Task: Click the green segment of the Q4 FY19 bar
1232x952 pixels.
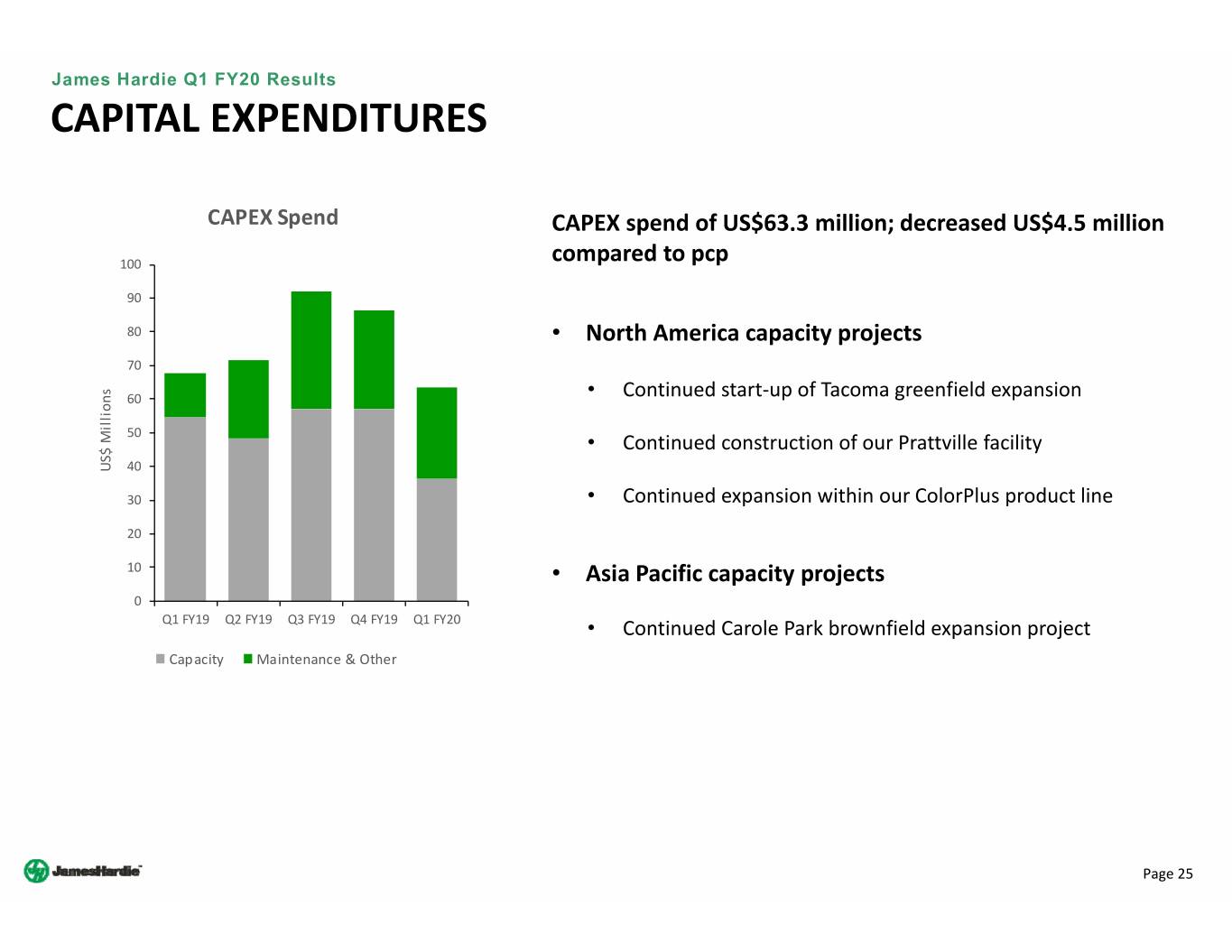Action: [374, 359]
